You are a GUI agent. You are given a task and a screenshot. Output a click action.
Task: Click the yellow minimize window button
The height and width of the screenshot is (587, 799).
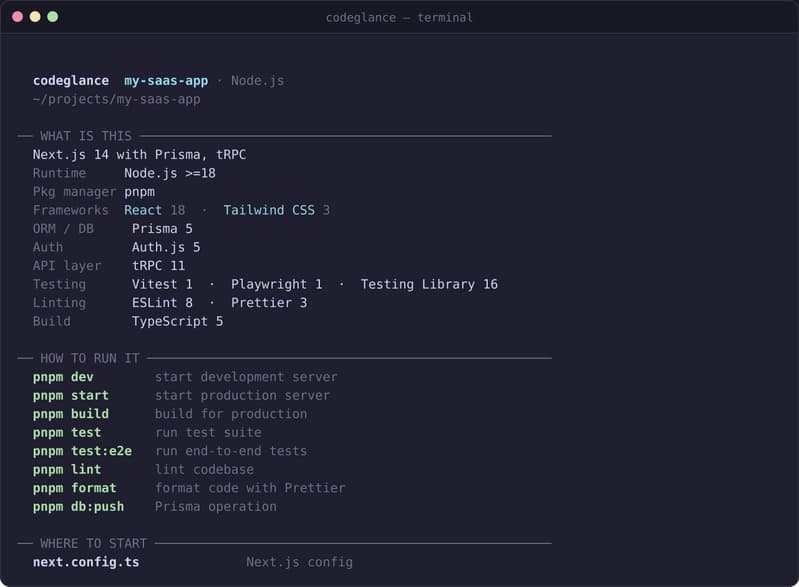35,17
